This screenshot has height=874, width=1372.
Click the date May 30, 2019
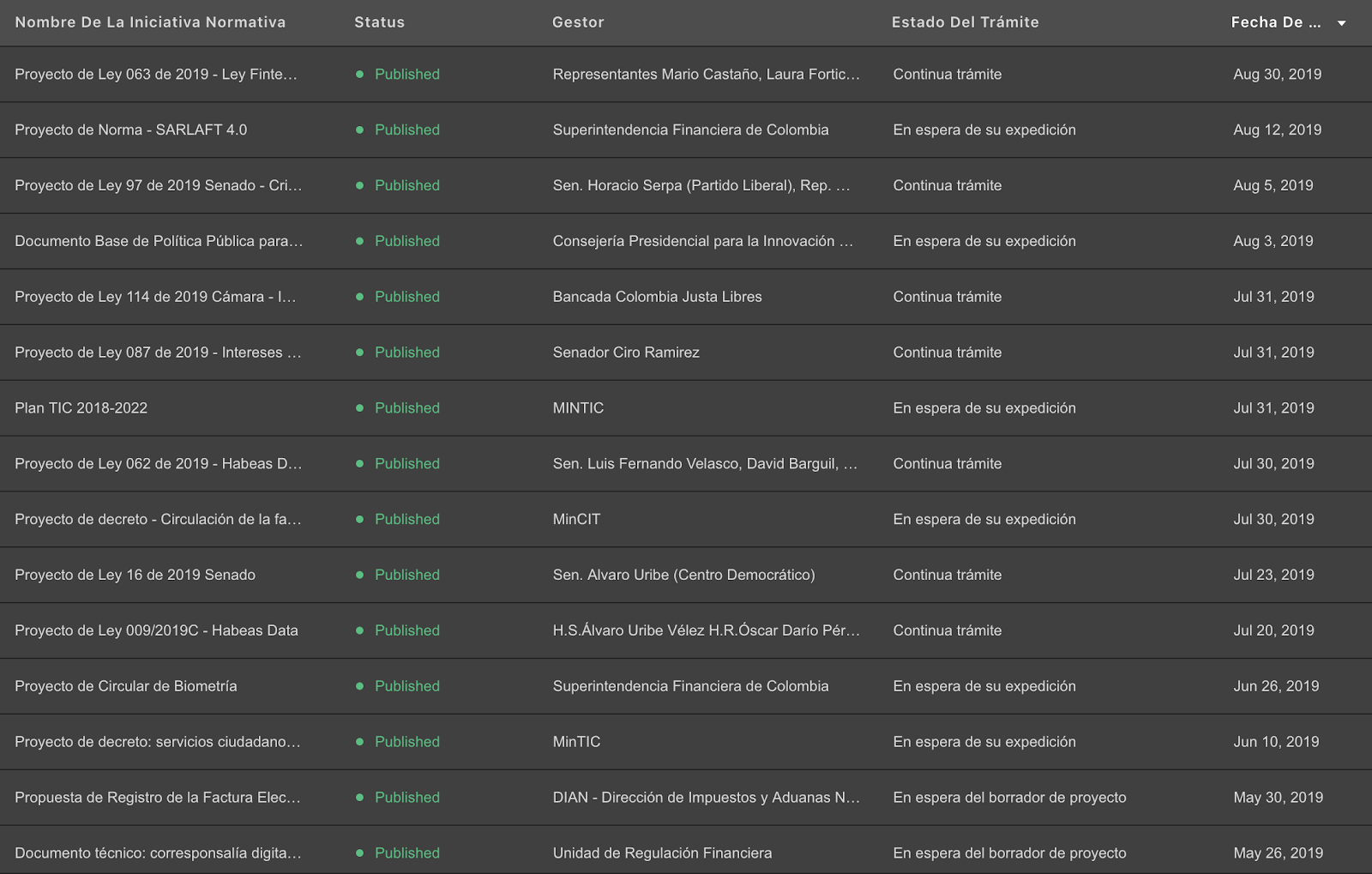pos(1278,798)
